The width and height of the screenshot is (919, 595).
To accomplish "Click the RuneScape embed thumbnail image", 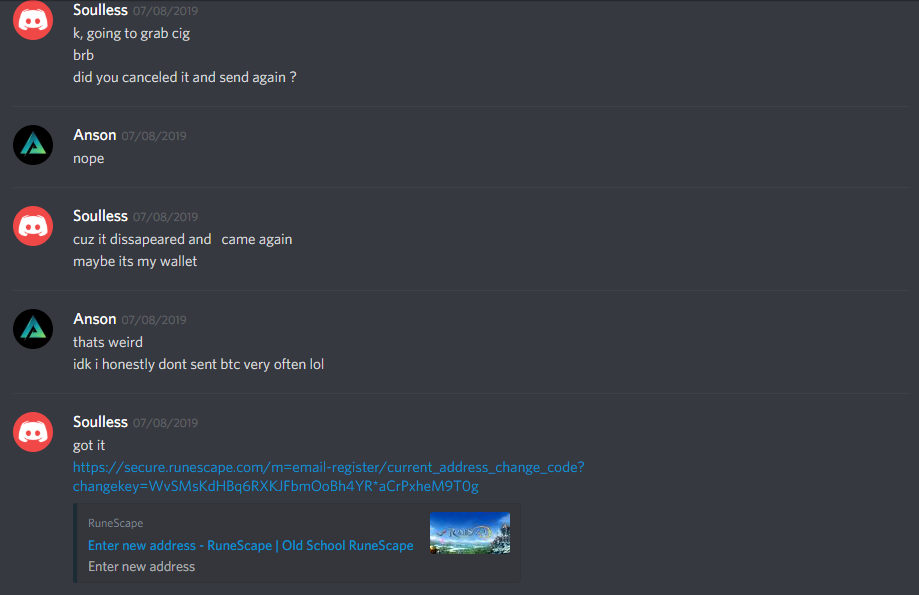I will pos(469,533).
